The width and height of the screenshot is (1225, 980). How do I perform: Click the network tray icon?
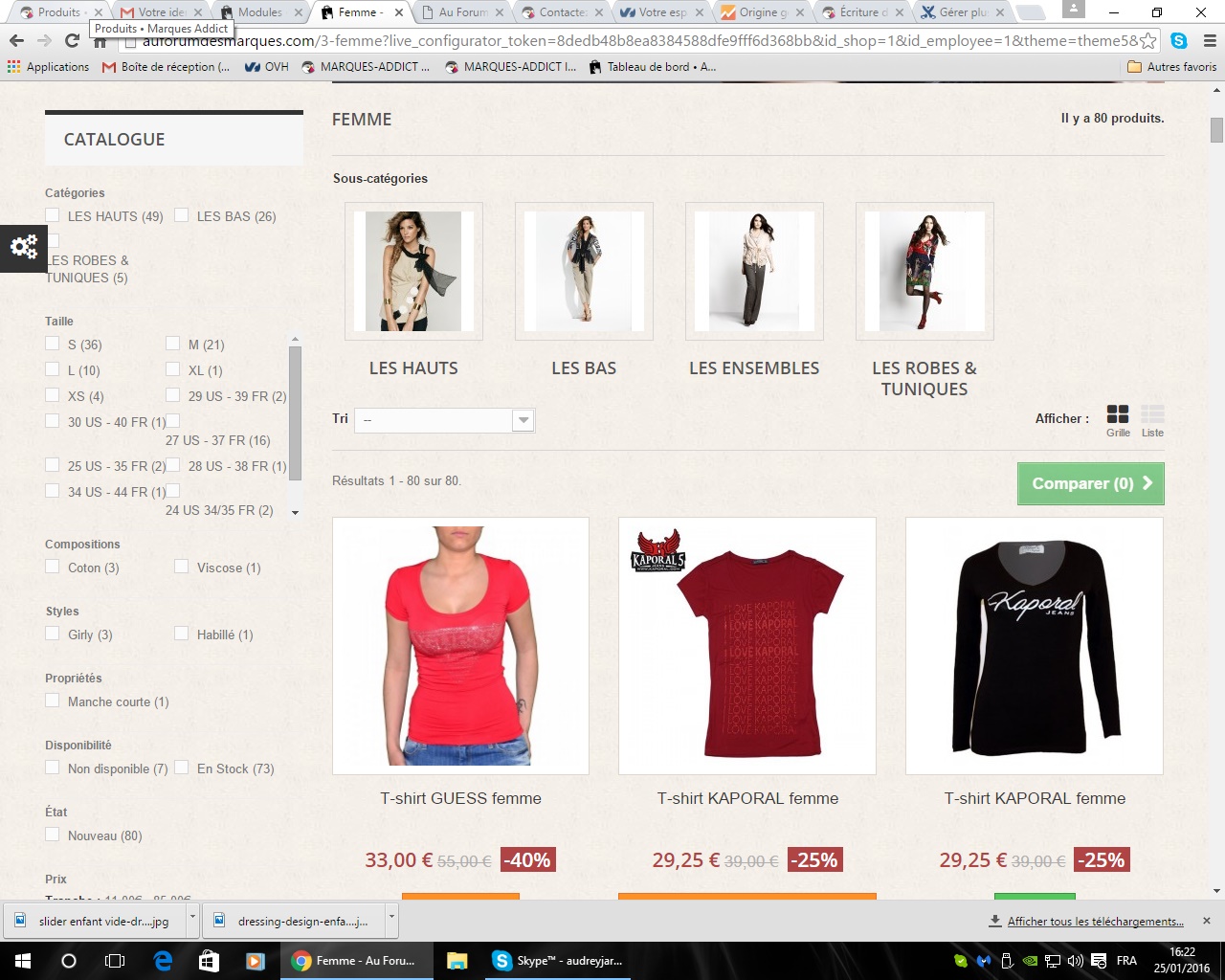pyautogui.click(x=1053, y=961)
